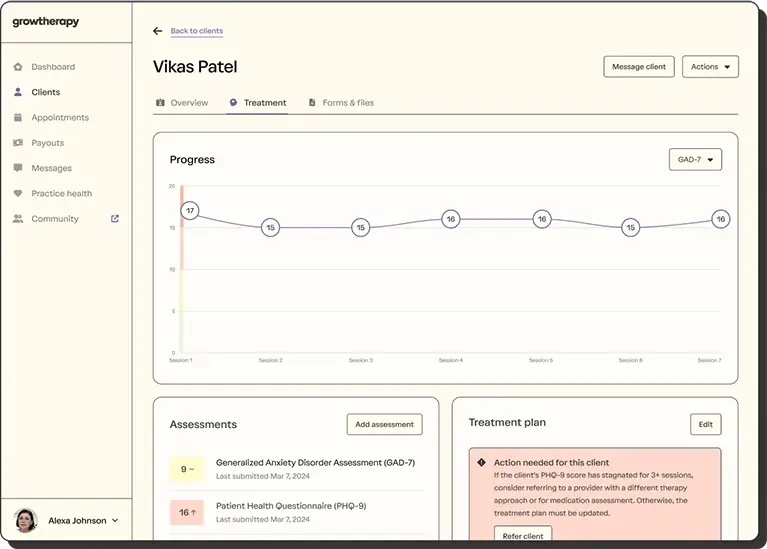Click the Add assessment button
767x549 pixels.
pyautogui.click(x=384, y=425)
